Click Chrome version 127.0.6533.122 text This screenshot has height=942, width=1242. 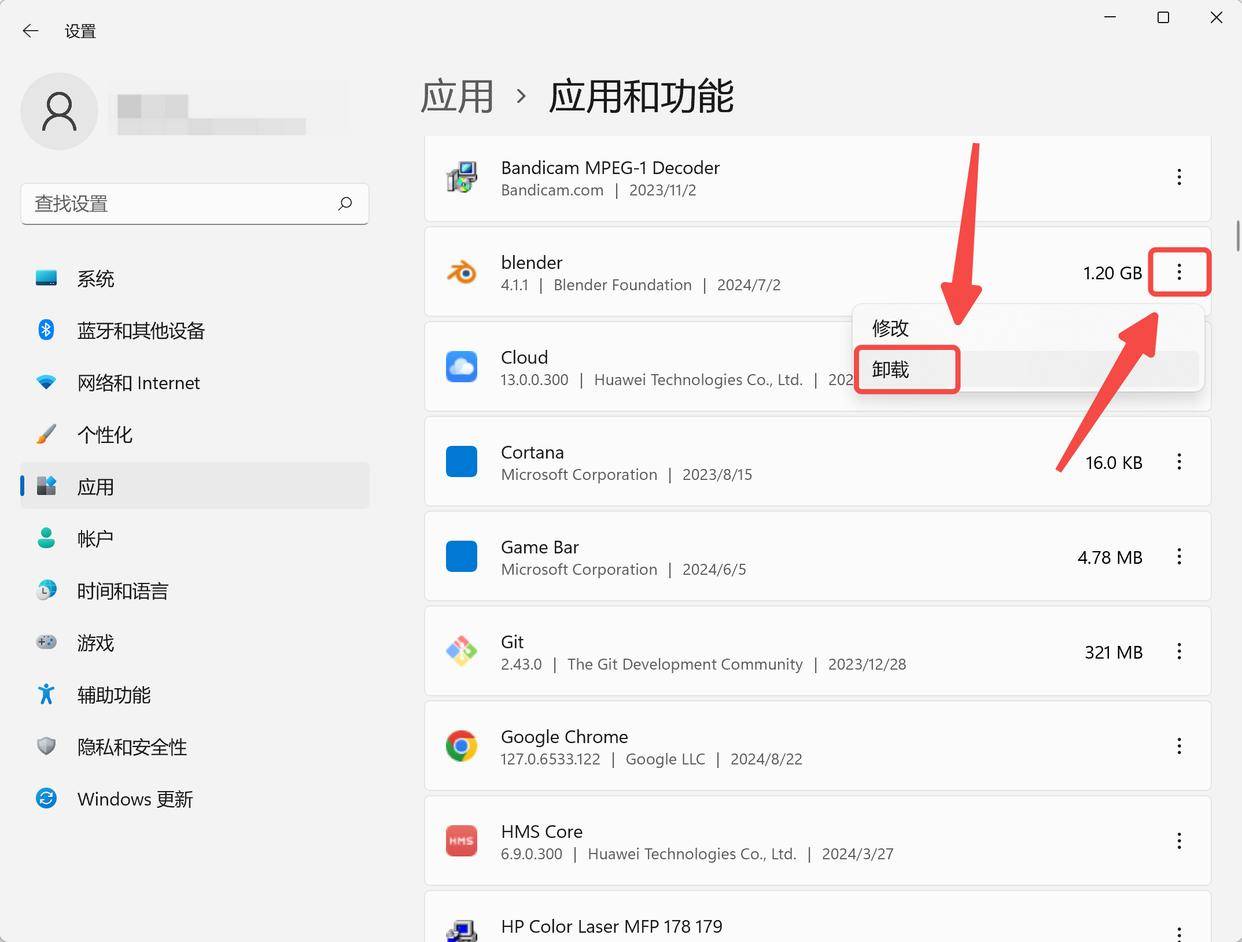(x=551, y=759)
